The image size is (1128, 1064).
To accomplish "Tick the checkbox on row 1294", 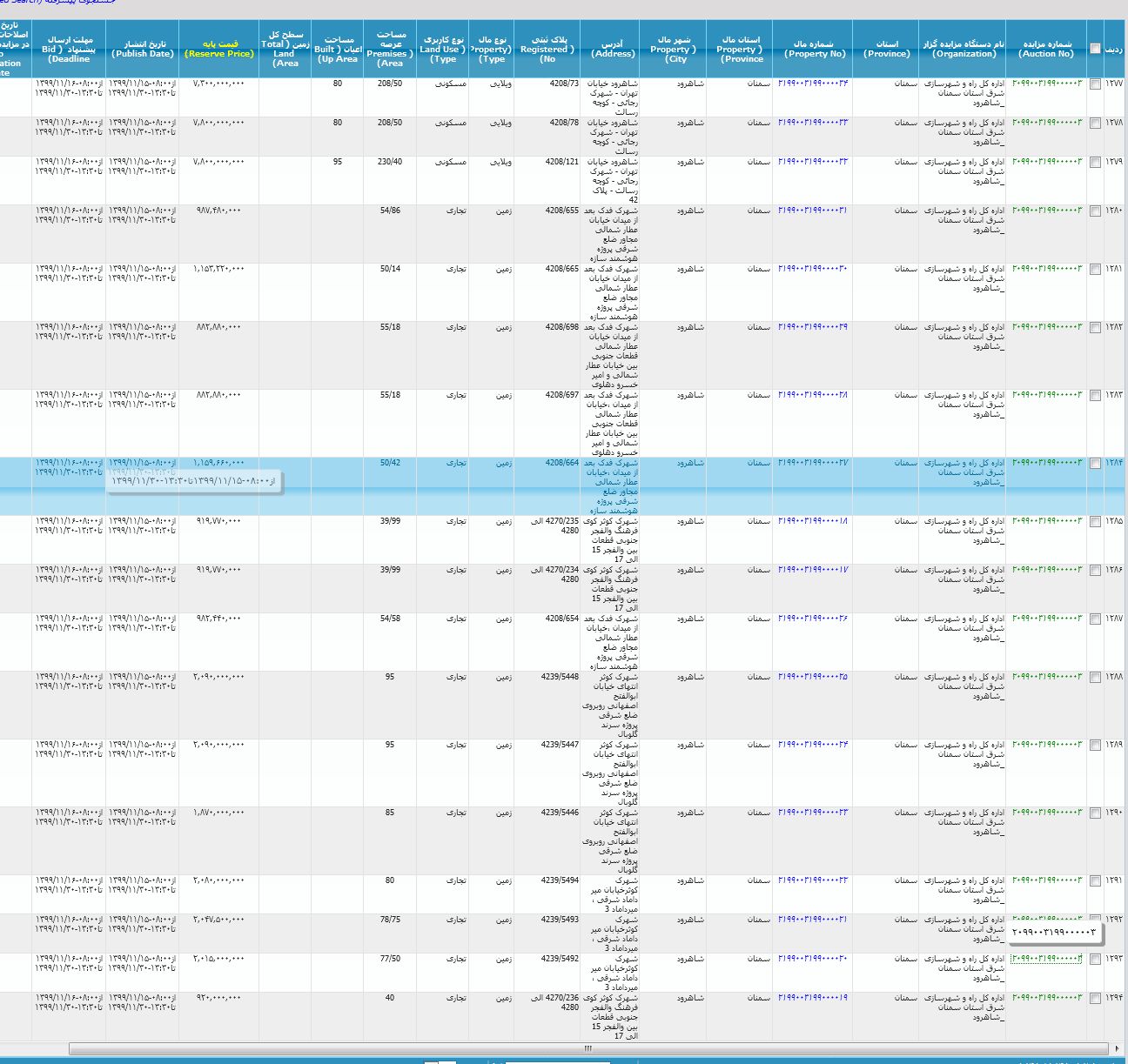I will (1095, 999).
